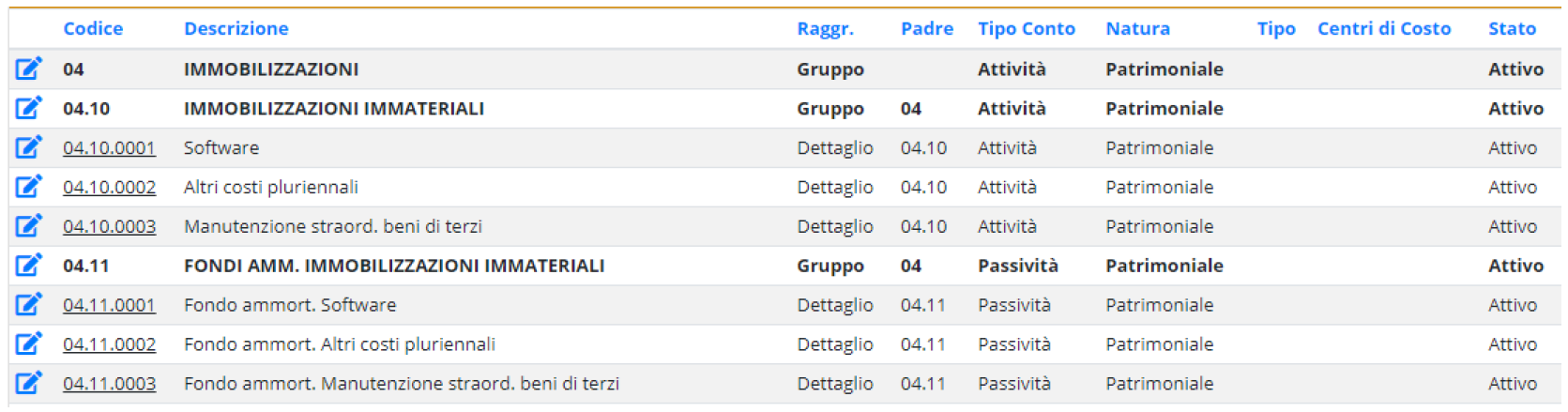1568x412 pixels.
Task: Edit Manutenzione straord. beni di terzi row
Action: [x=28, y=226]
